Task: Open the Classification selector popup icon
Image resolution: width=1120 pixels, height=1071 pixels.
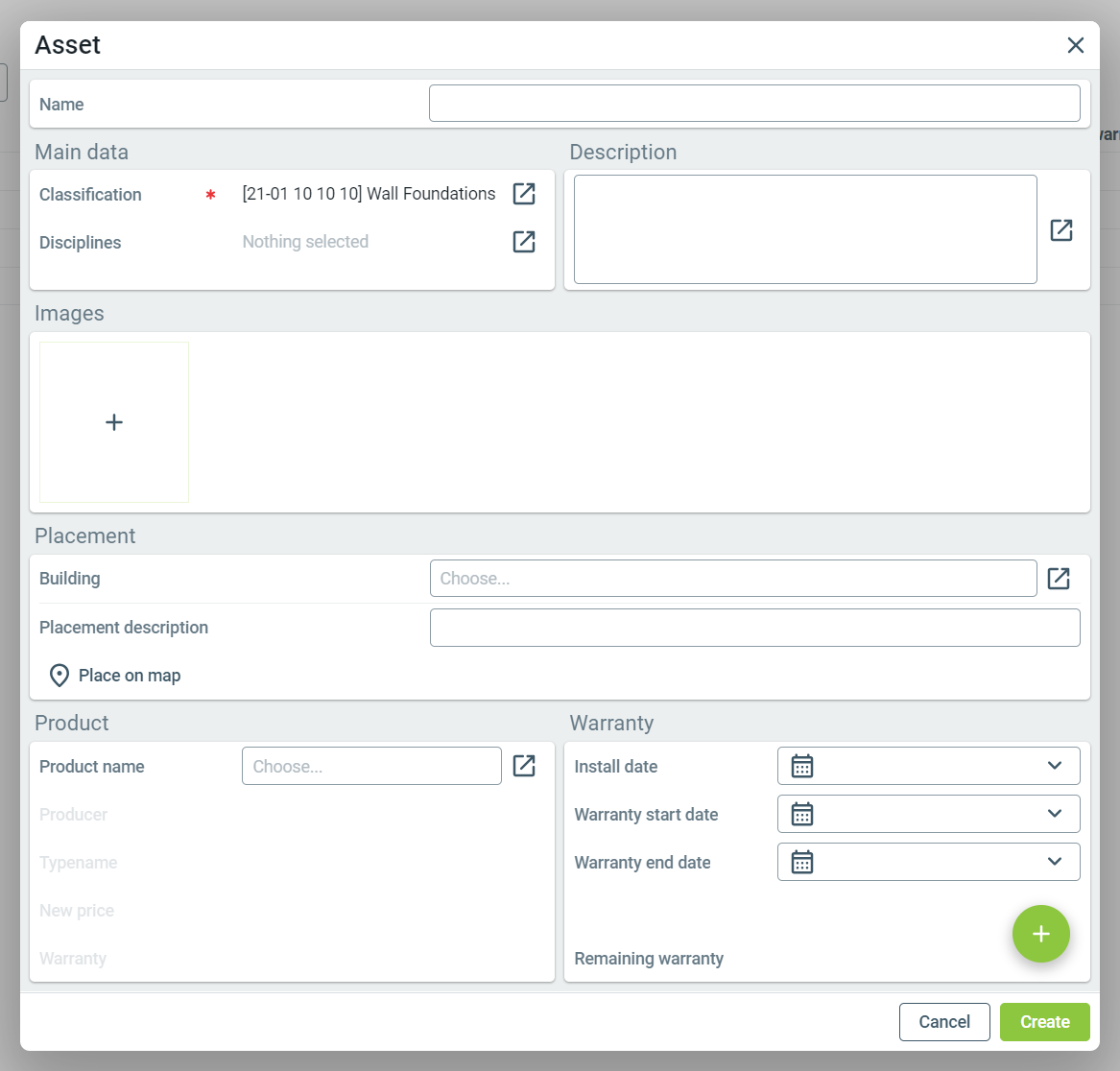Action: pyautogui.click(x=524, y=194)
